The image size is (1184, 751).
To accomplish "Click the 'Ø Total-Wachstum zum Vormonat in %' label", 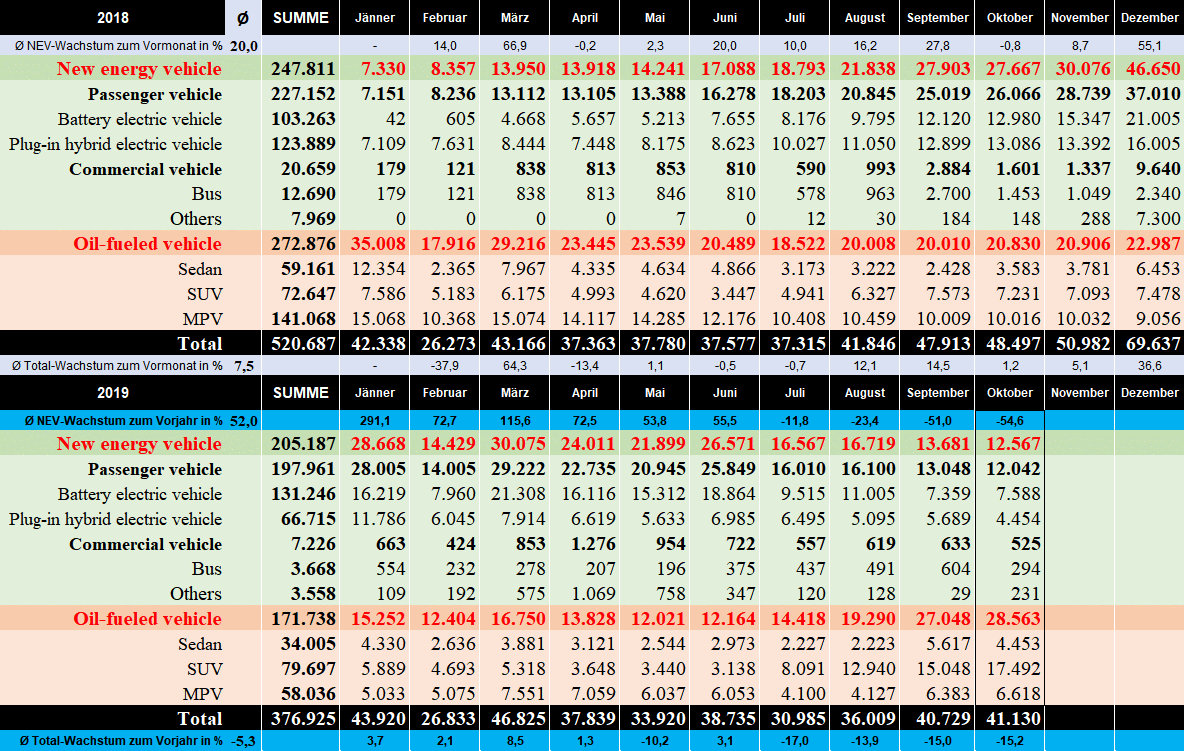I will click(117, 366).
